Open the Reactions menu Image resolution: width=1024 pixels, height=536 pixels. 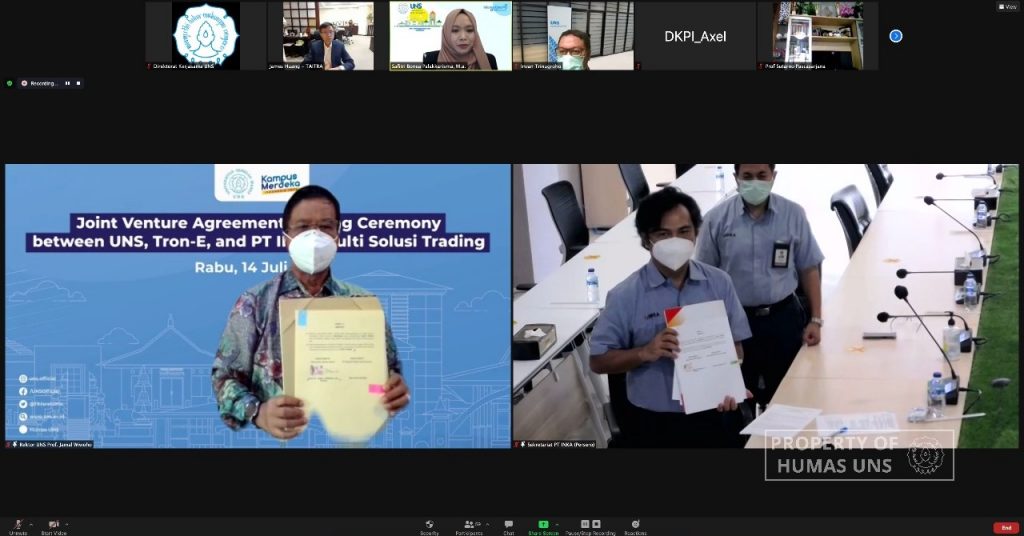pos(635,528)
